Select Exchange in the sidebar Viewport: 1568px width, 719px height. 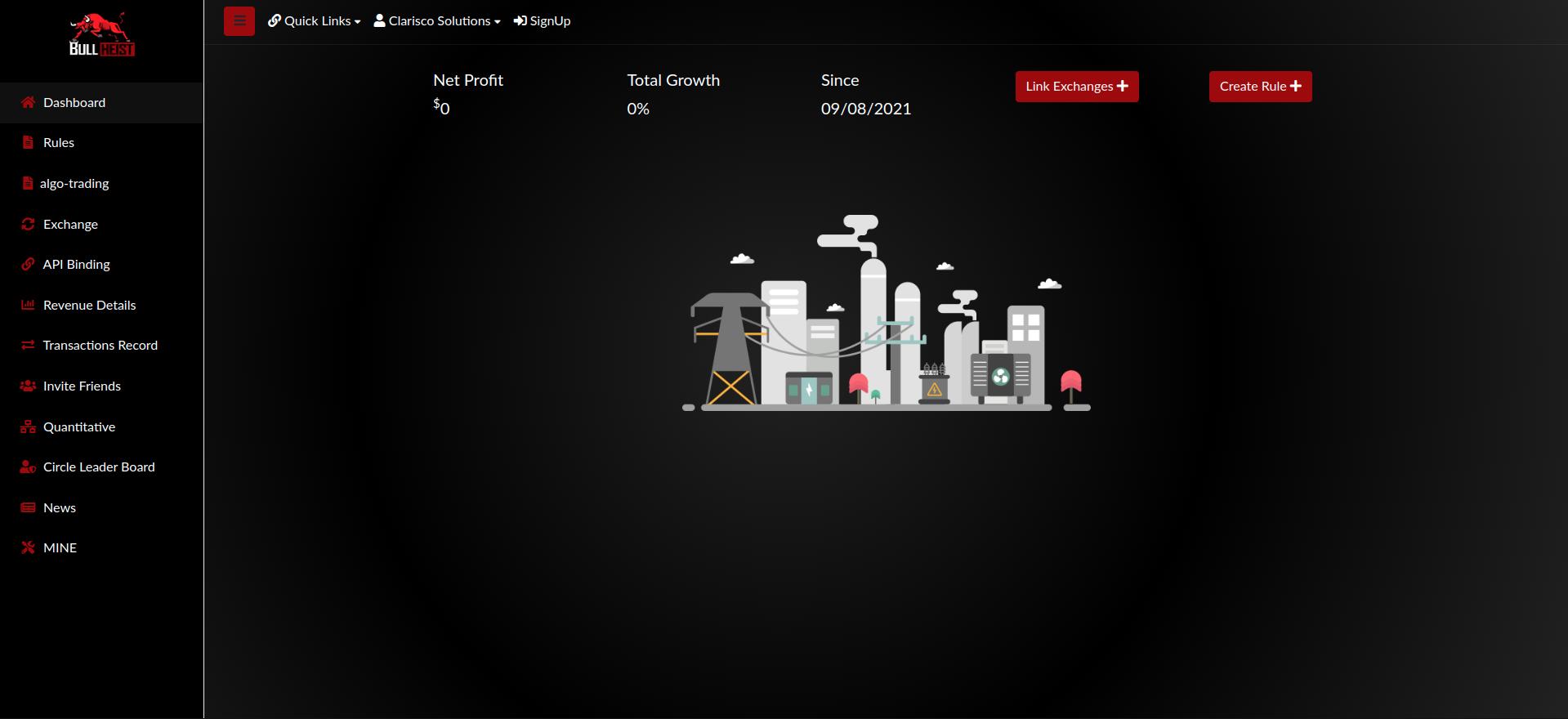tap(101, 225)
